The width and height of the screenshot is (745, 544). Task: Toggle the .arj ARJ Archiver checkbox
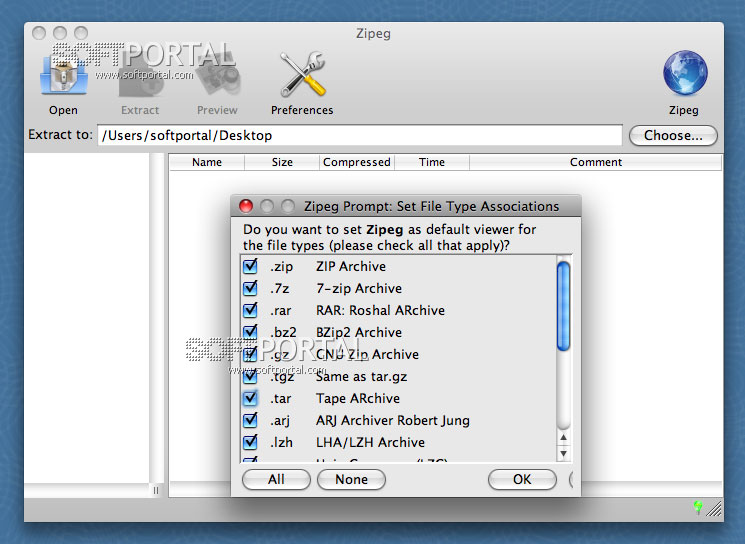[x=250, y=420]
